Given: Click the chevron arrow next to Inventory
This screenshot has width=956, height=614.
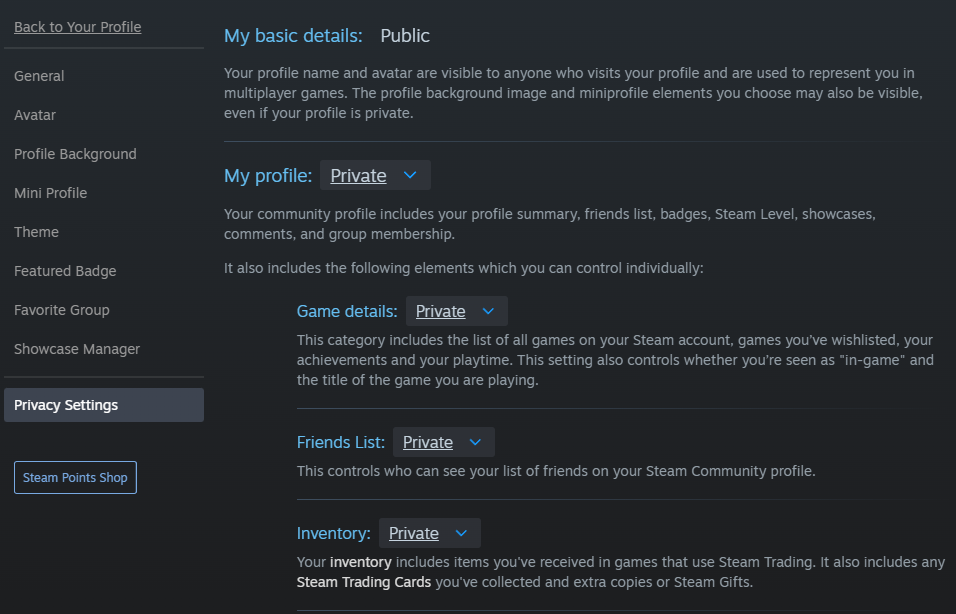Looking at the screenshot, I should coord(461,533).
